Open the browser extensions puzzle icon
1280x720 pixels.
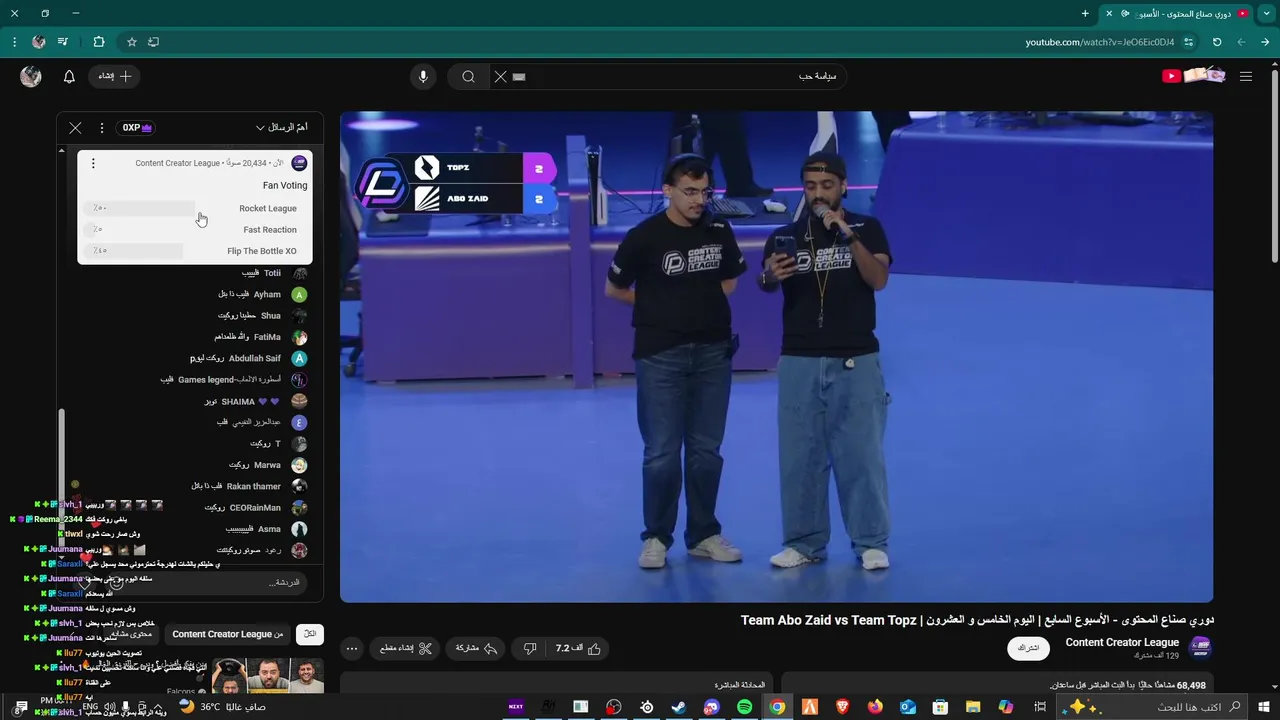(x=98, y=42)
